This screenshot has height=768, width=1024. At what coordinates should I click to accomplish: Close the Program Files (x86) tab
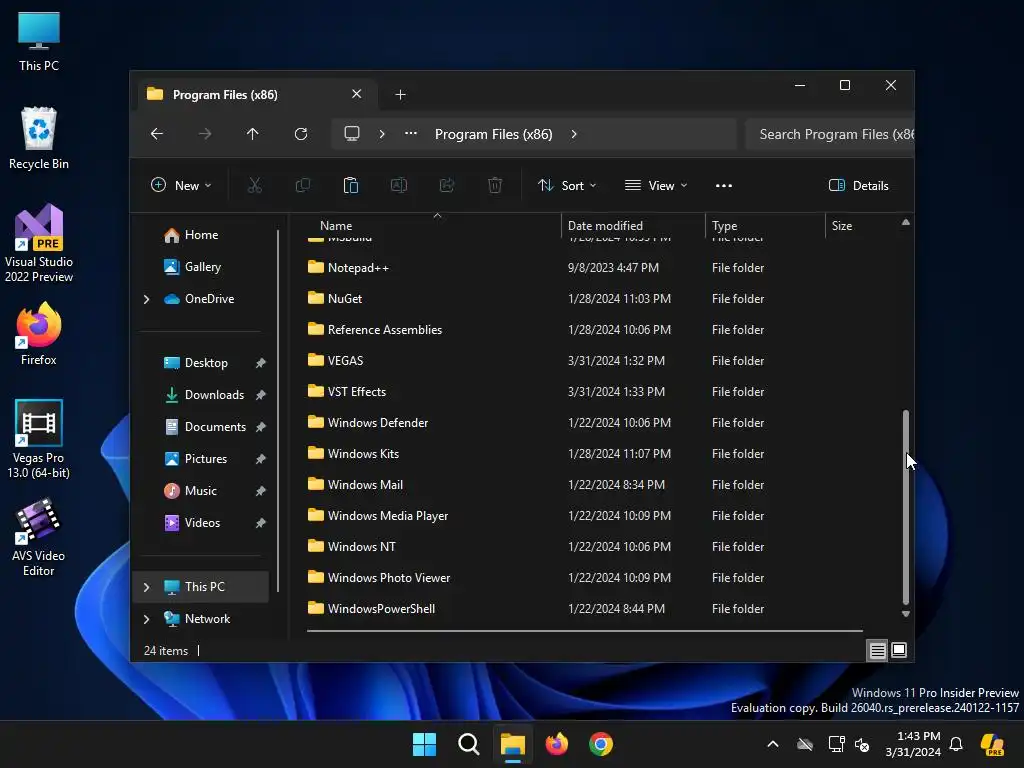click(x=357, y=94)
